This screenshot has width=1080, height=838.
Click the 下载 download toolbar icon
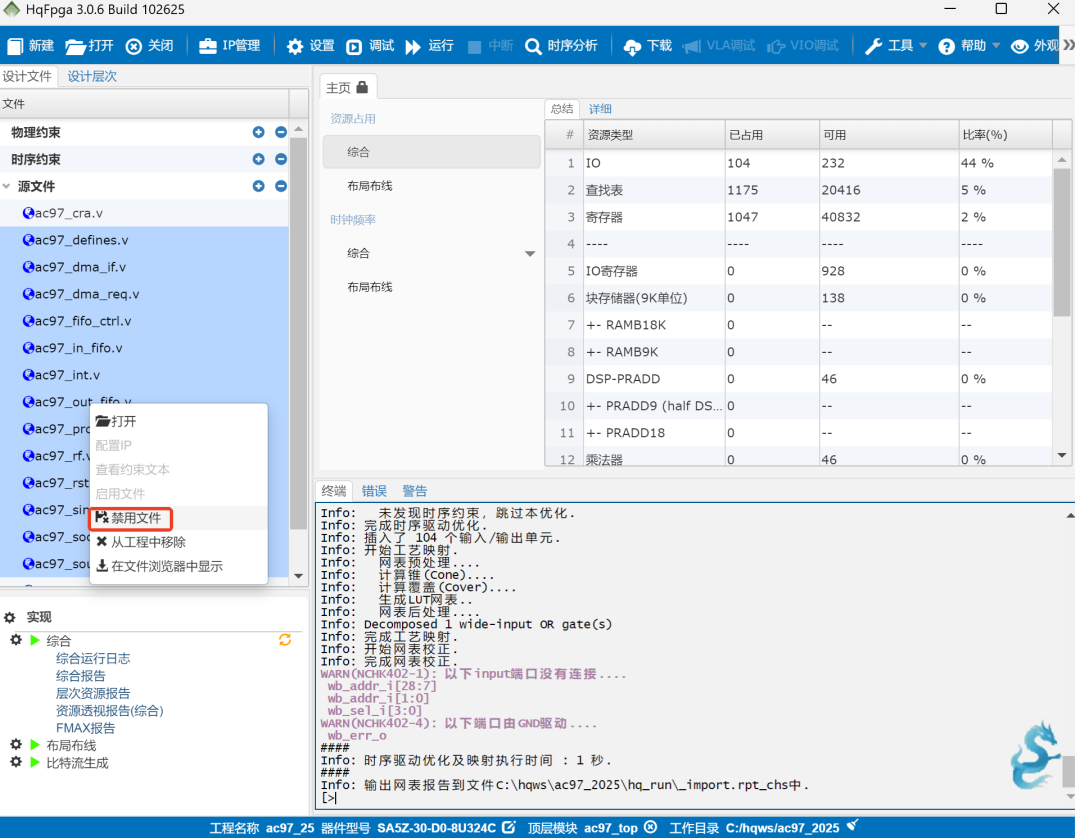point(632,47)
